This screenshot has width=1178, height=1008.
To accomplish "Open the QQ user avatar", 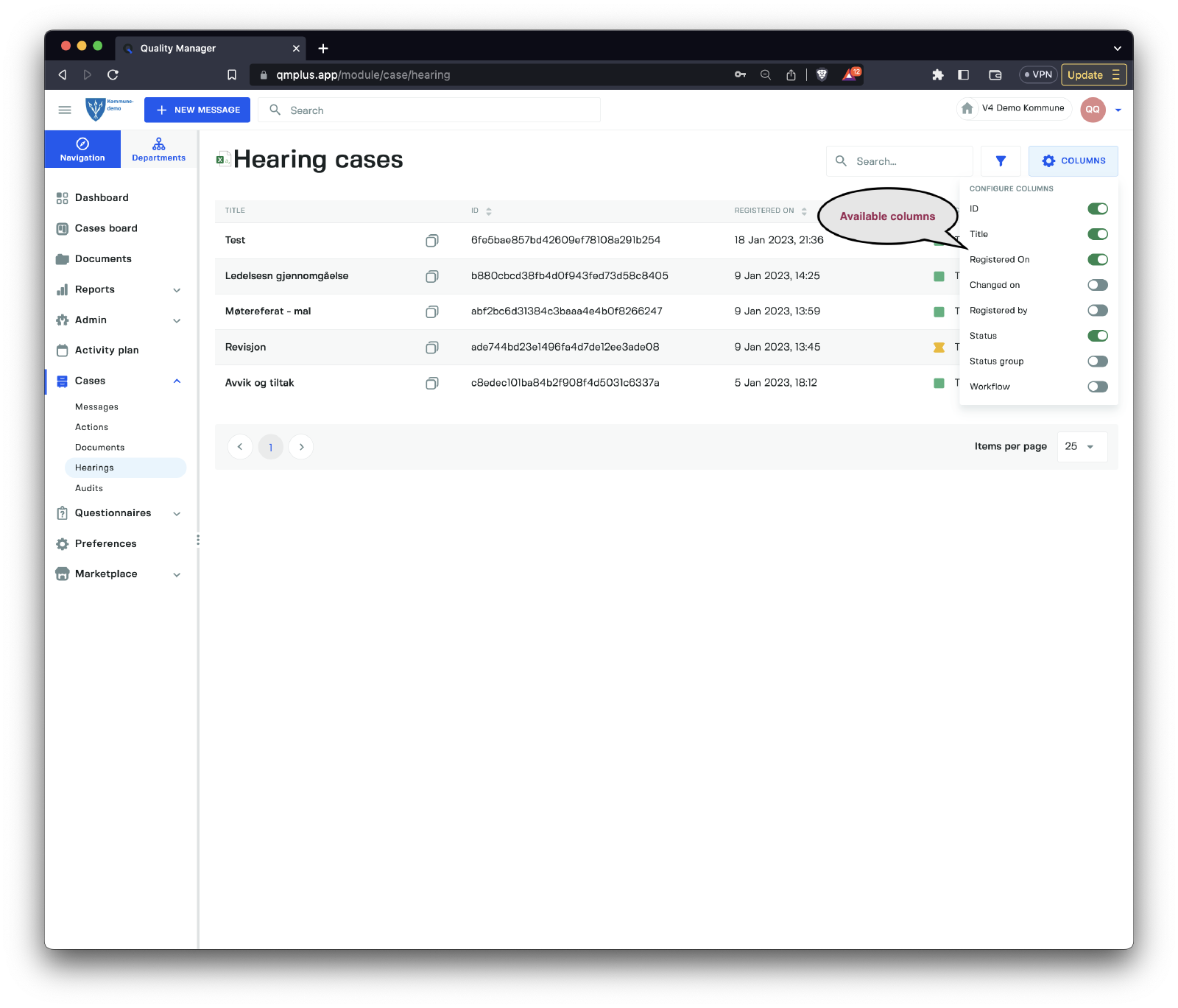I will click(1093, 110).
